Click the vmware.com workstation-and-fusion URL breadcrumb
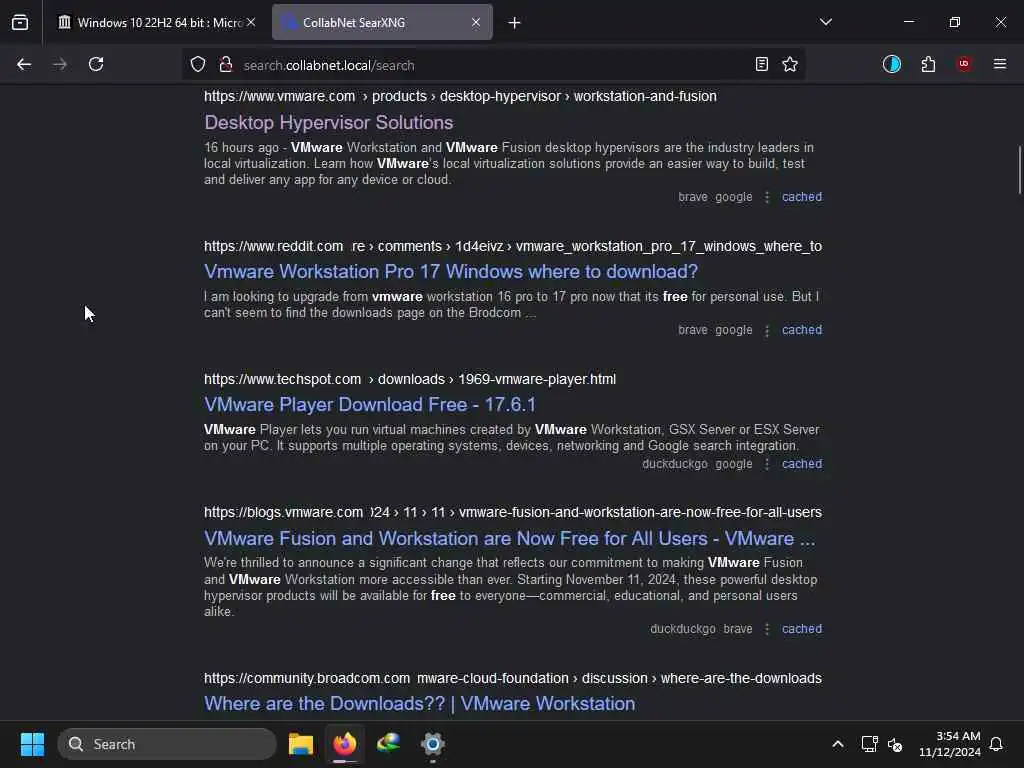1024x768 pixels. point(460,96)
